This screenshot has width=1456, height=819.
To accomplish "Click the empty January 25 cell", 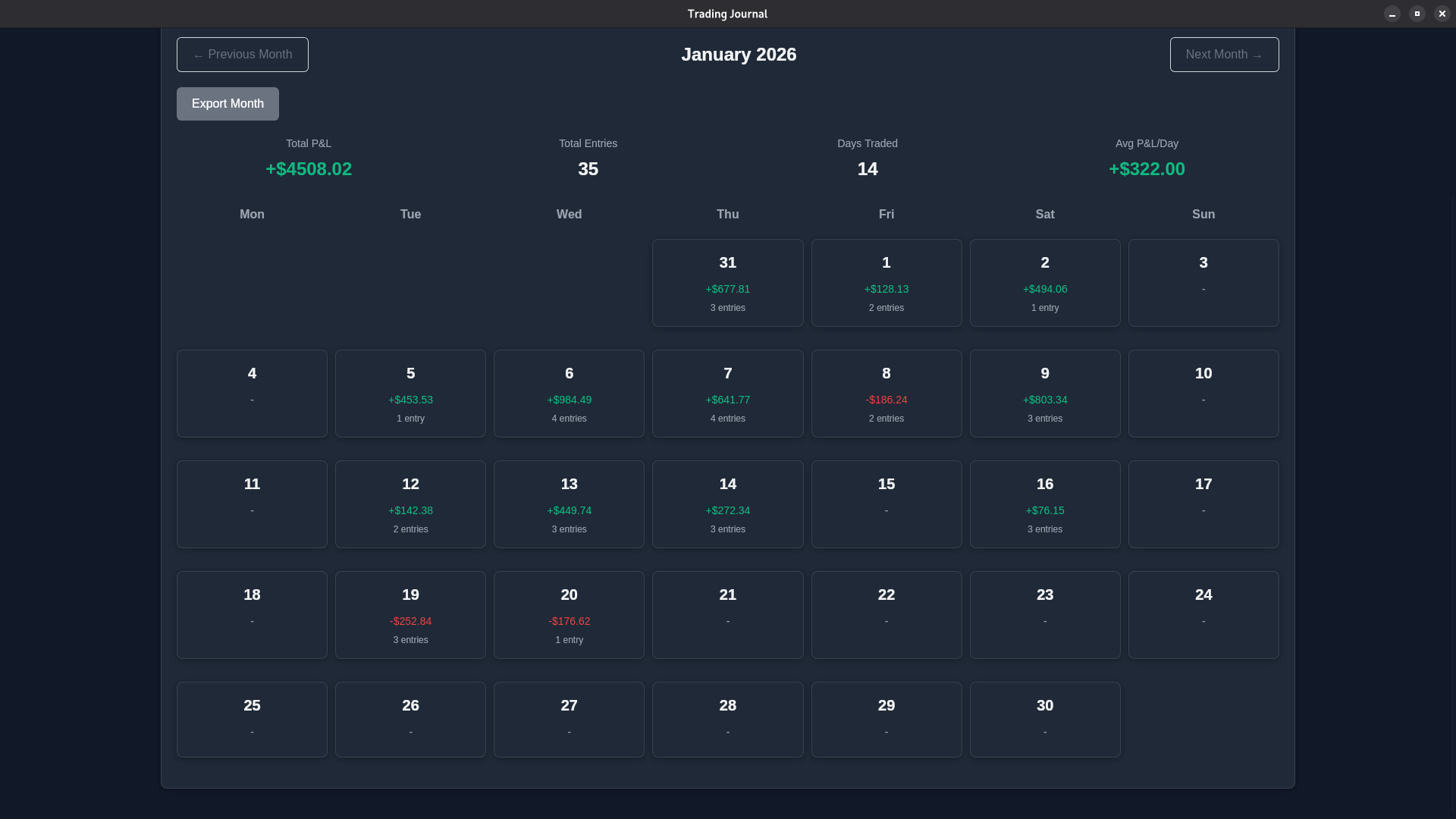I will click(252, 719).
